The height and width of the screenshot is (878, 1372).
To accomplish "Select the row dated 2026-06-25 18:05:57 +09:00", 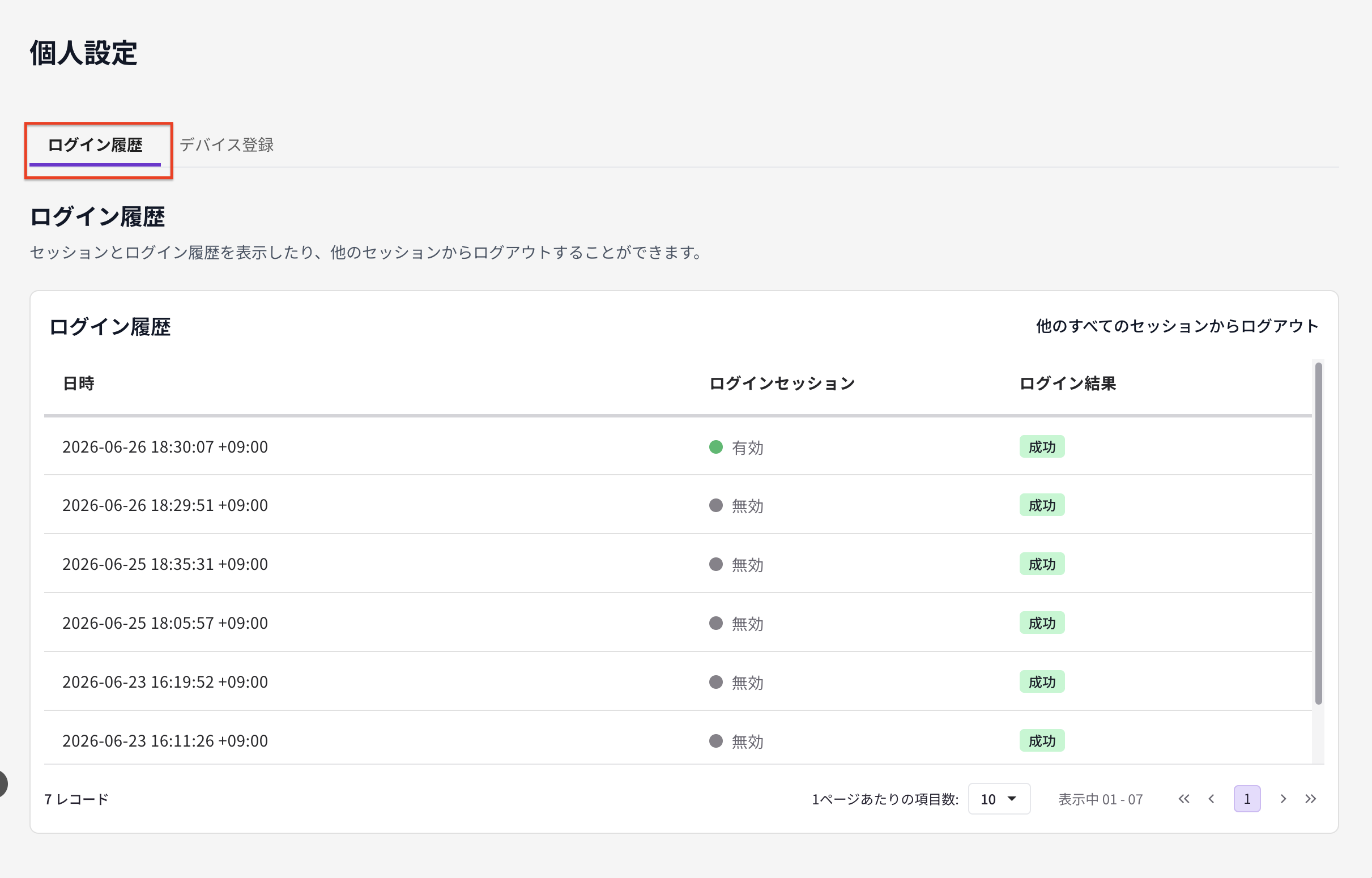I will (x=678, y=623).
